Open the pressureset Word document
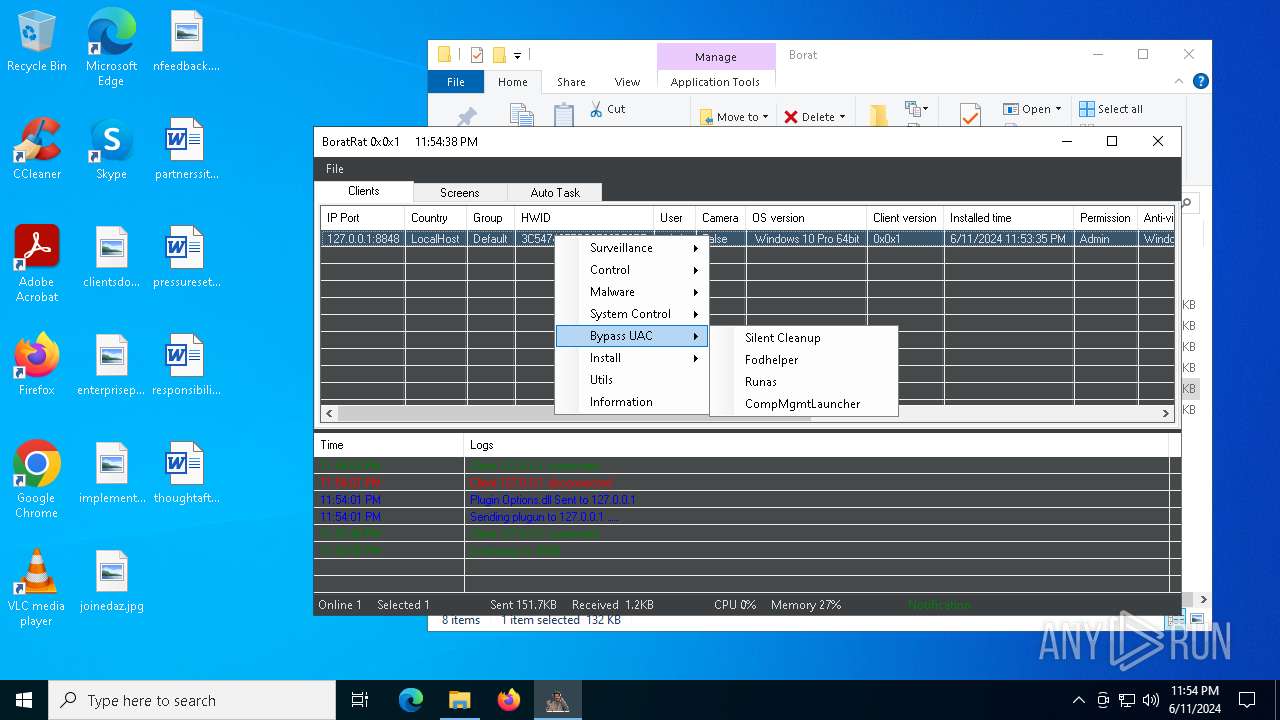This screenshot has height=720, width=1280. [x=186, y=258]
